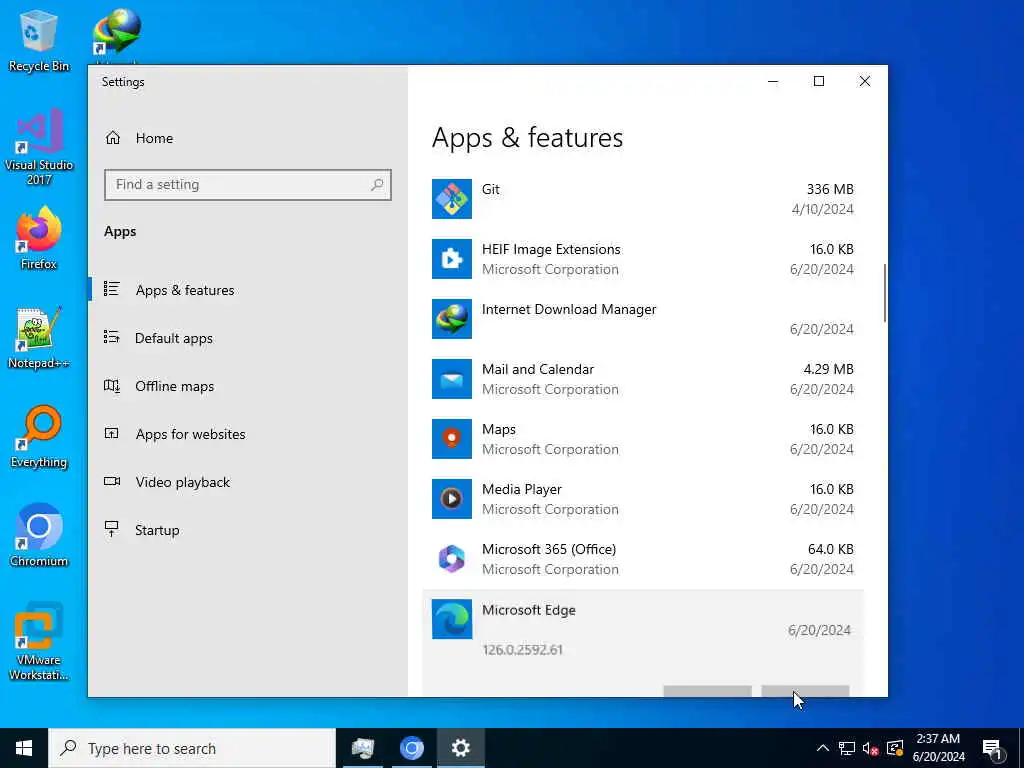The width and height of the screenshot is (1024, 768).
Task: Click the 4/10/2024 install date
Action: click(822, 209)
